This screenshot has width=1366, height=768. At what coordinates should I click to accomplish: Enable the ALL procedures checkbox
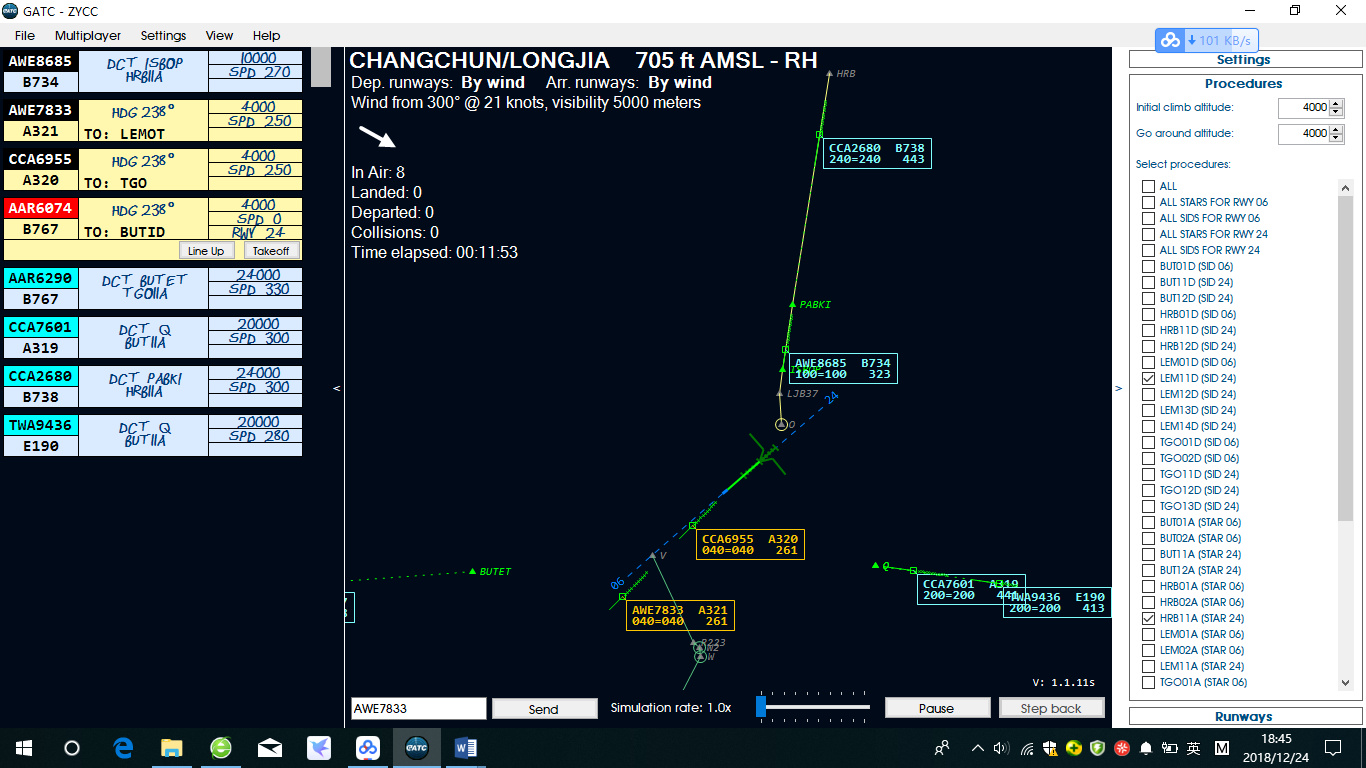pos(1146,186)
